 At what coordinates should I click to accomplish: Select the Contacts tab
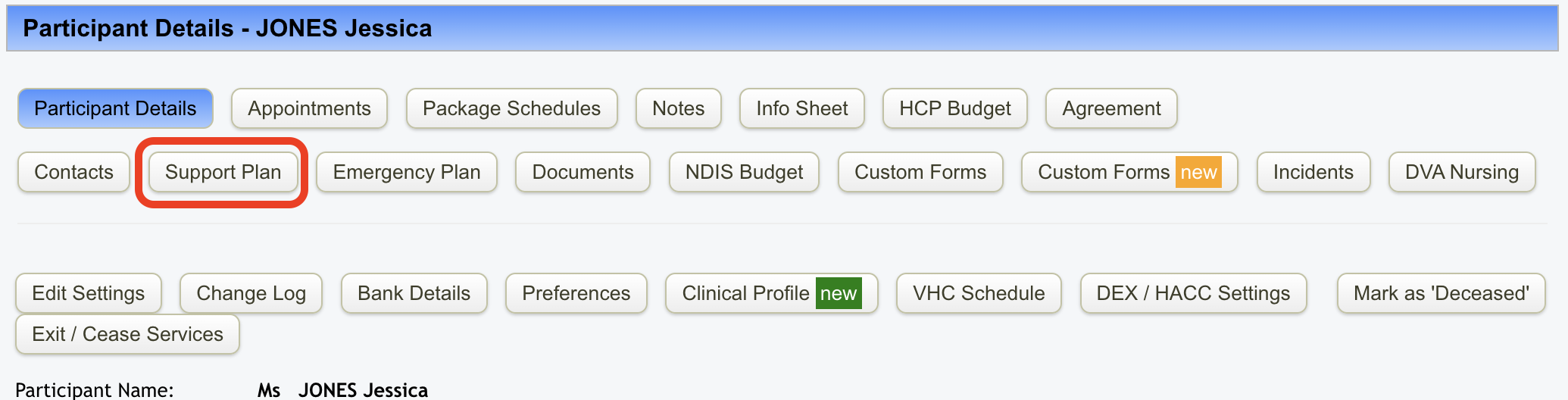coord(73,172)
